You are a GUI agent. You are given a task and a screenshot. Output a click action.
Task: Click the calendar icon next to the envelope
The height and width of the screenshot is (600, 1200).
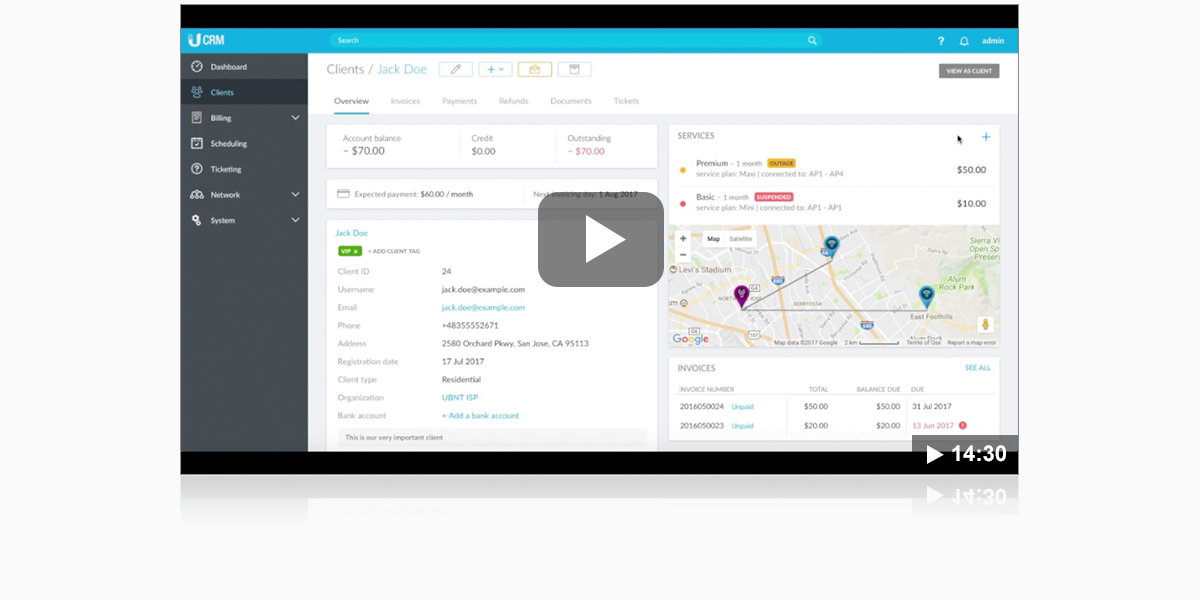click(x=573, y=69)
